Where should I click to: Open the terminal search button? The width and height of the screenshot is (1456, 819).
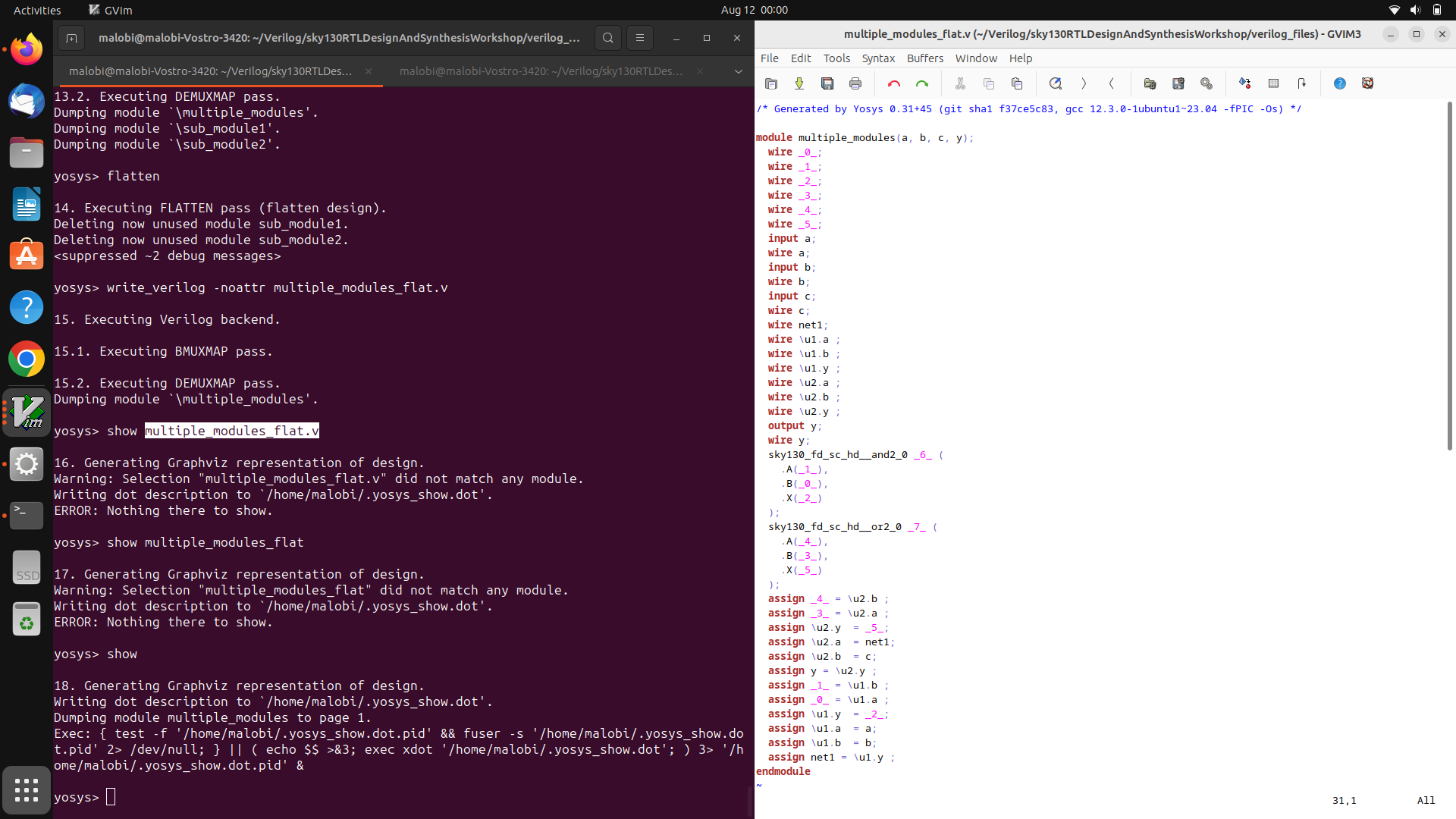(607, 37)
